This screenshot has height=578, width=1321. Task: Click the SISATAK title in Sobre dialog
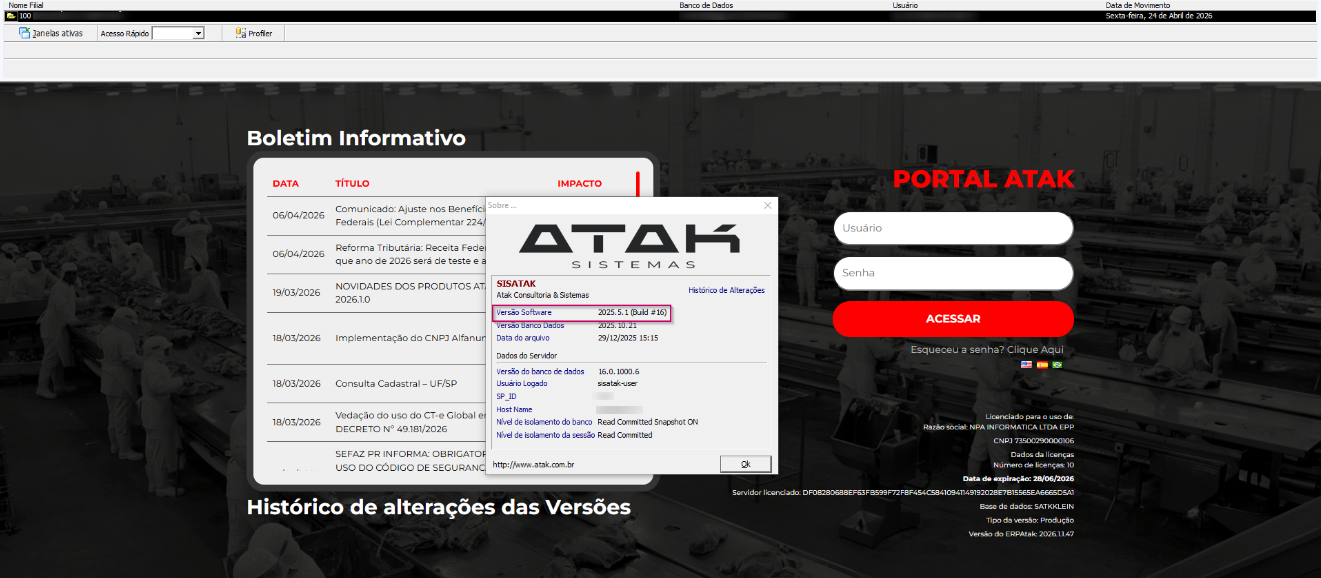point(516,284)
